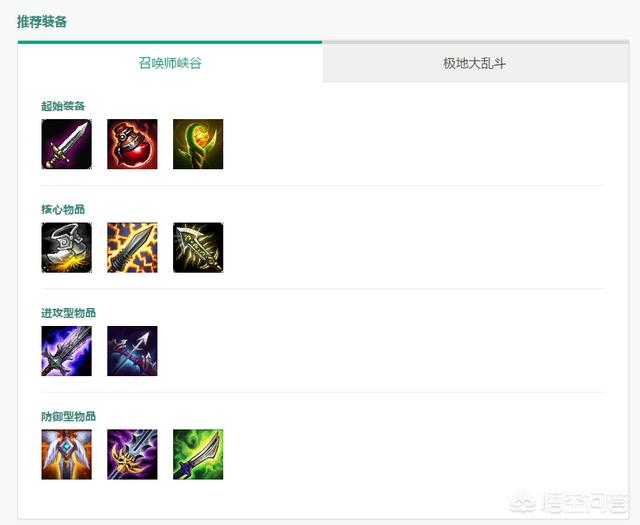The height and width of the screenshot is (525, 640).
Task: Click the 核心物品 category label
Action: pyautogui.click(x=63, y=209)
